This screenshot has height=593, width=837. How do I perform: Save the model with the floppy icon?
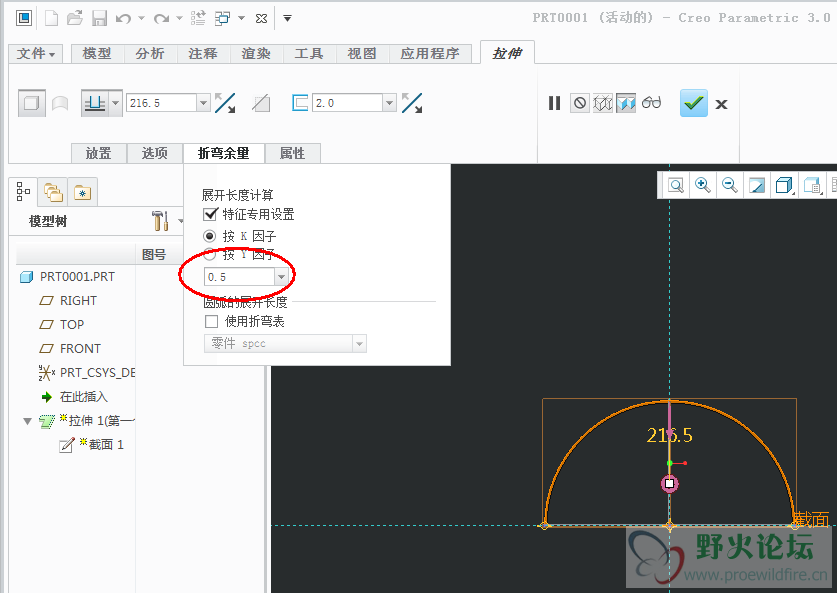99,19
